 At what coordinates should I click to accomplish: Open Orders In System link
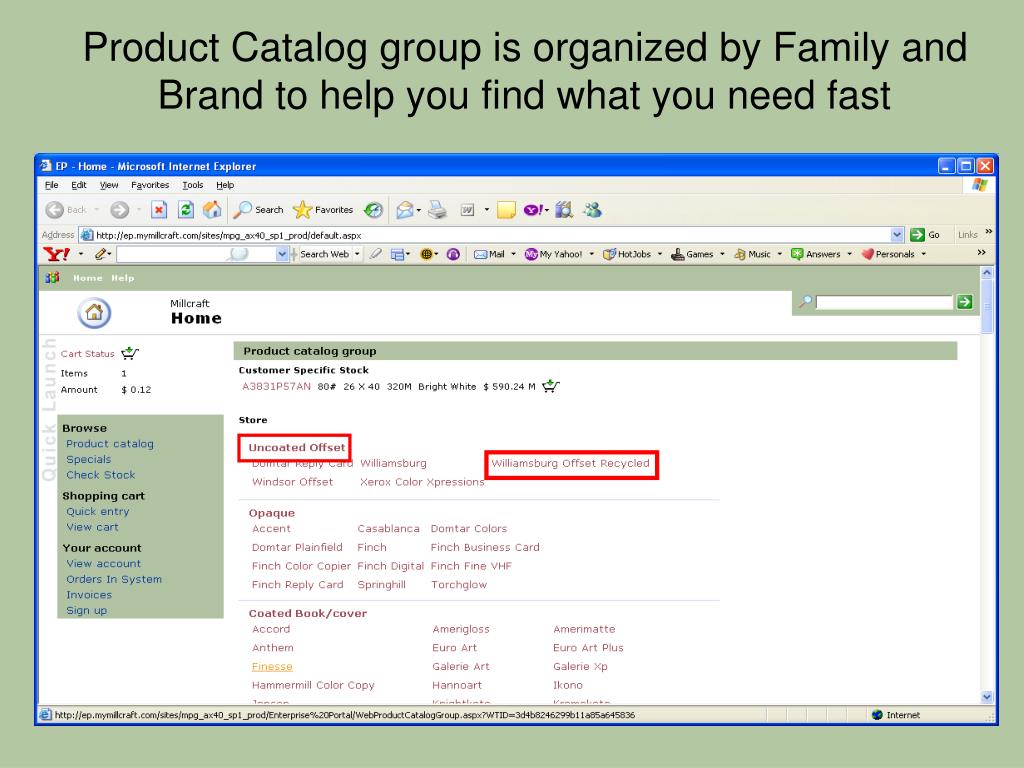(114, 579)
